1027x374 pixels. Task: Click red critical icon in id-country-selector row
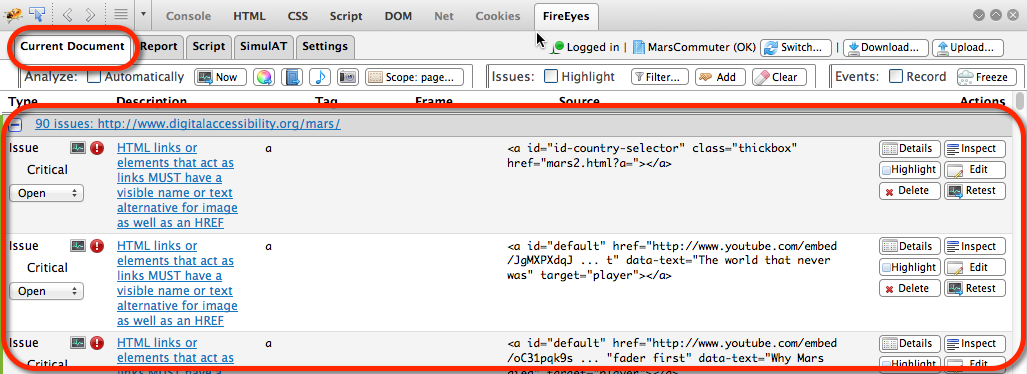97,149
